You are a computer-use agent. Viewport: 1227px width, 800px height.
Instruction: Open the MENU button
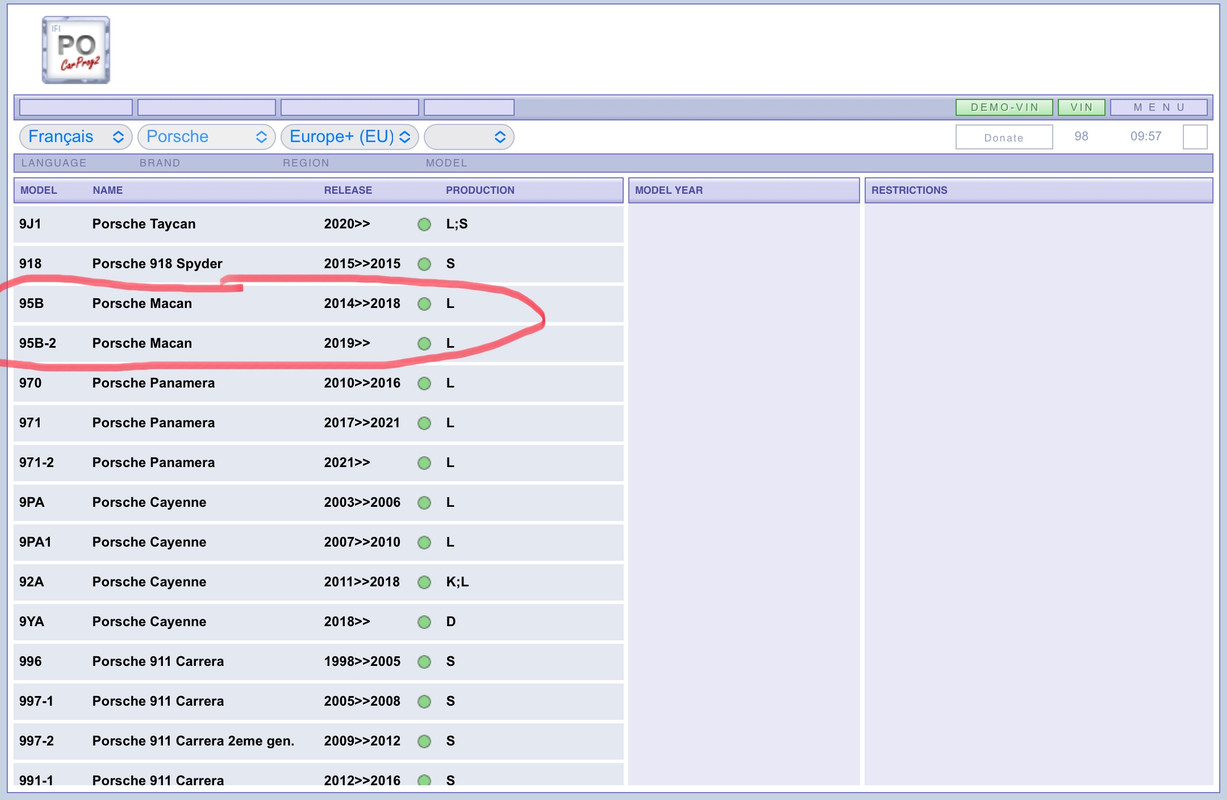coord(1159,107)
